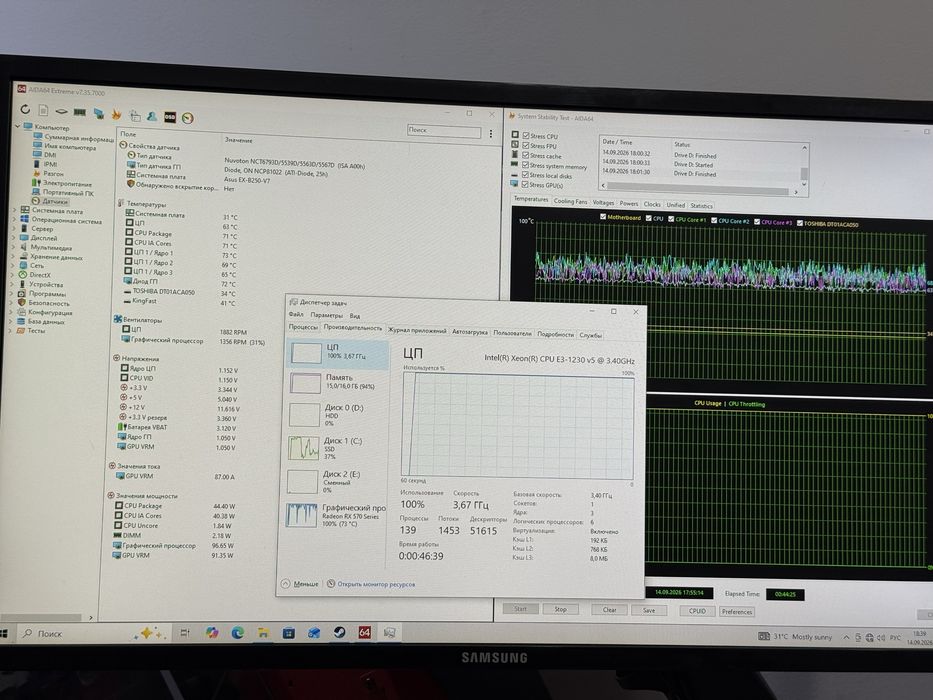The image size is (933, 700).
Task: Expand the Дисплей tree node
Action: (x=14, y=238)
